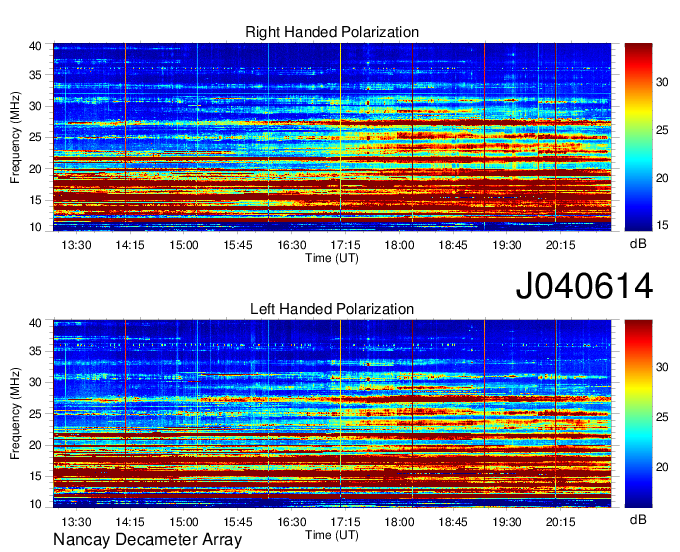
Task: Click the Right Handed plot's color scale bar
Action: coord(638,137)
